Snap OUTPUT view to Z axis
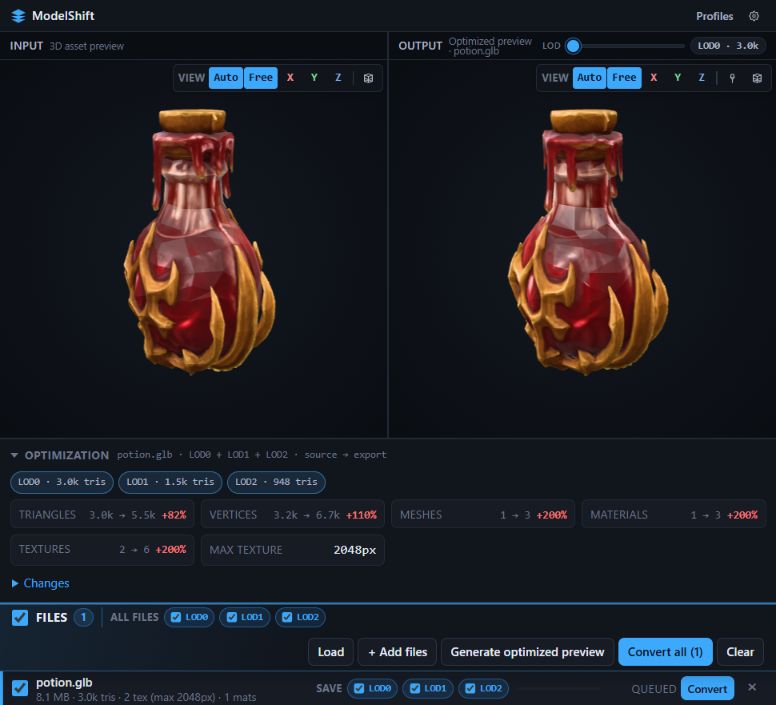Image resolution: width=776 pixels, height=705 pixels. point(702,78)
